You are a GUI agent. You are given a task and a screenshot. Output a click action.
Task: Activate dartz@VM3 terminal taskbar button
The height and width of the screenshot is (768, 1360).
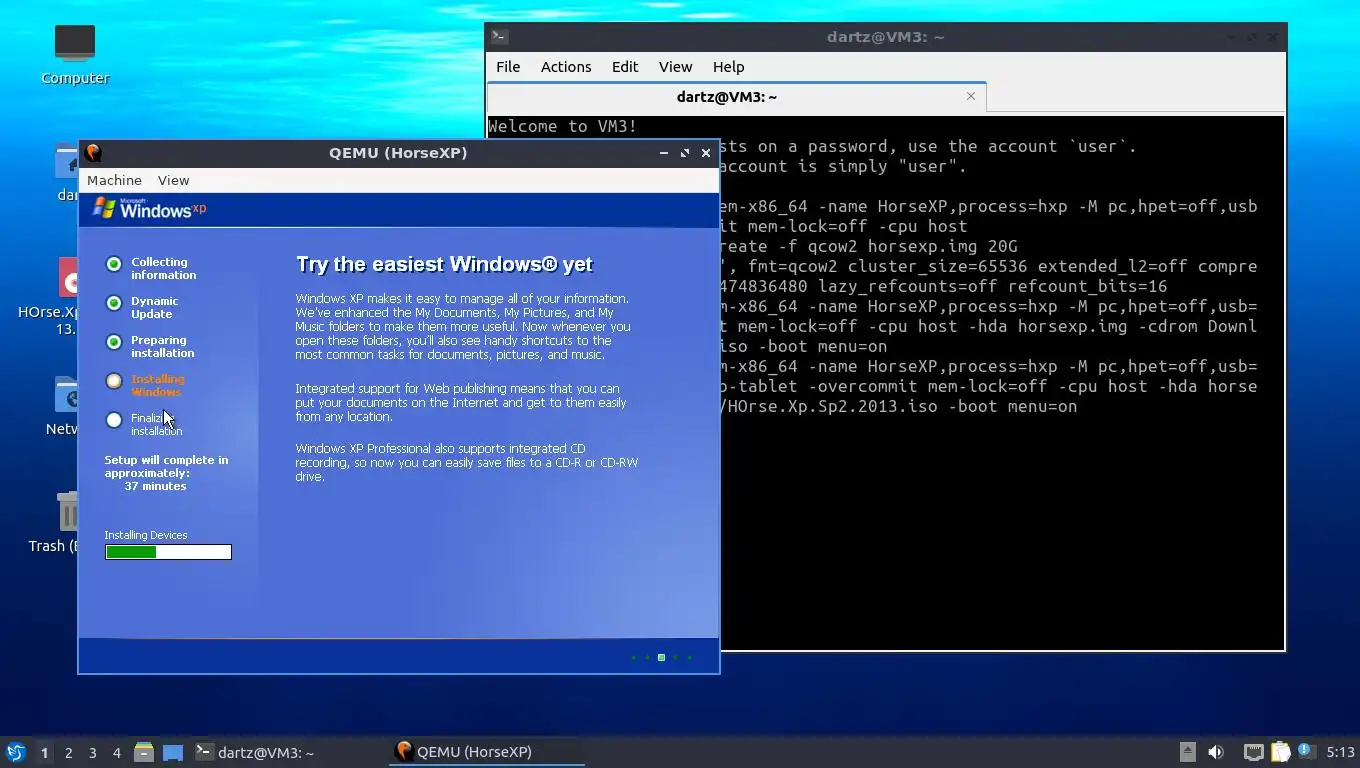[x=288, y=752]
